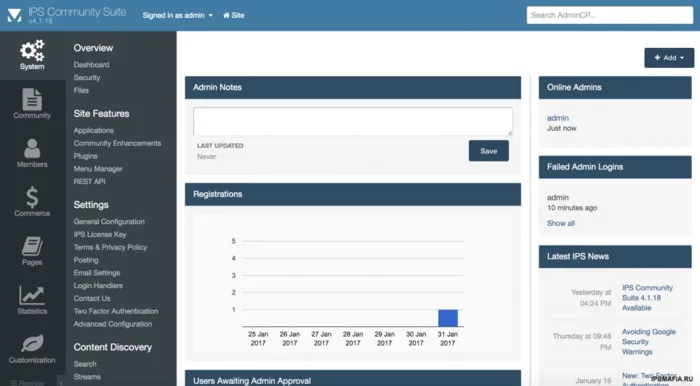
Task: Click into the Search AdminCP field
Action: pos(609,15)
